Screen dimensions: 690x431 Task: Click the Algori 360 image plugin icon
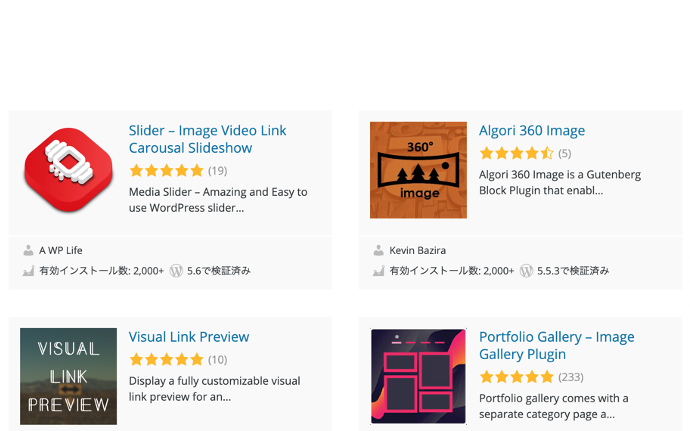[418, 170]
